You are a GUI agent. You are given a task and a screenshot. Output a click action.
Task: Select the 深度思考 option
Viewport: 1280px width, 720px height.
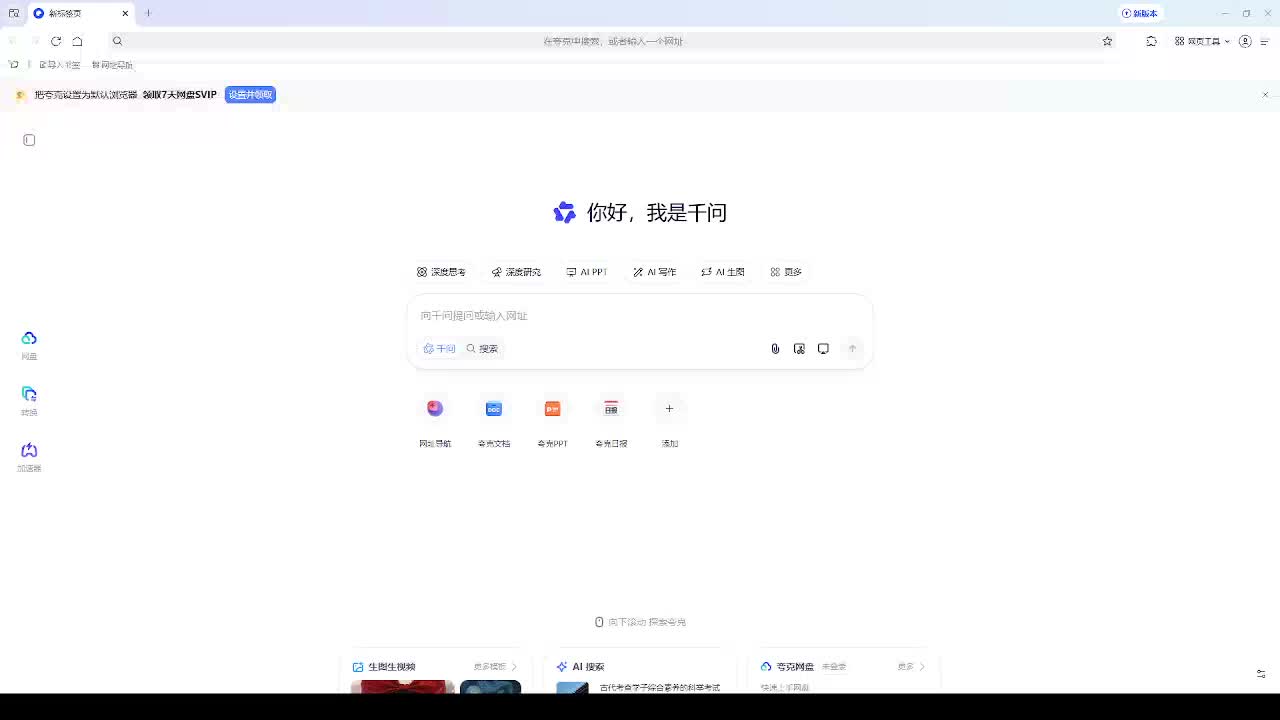[x=441, y=272]
